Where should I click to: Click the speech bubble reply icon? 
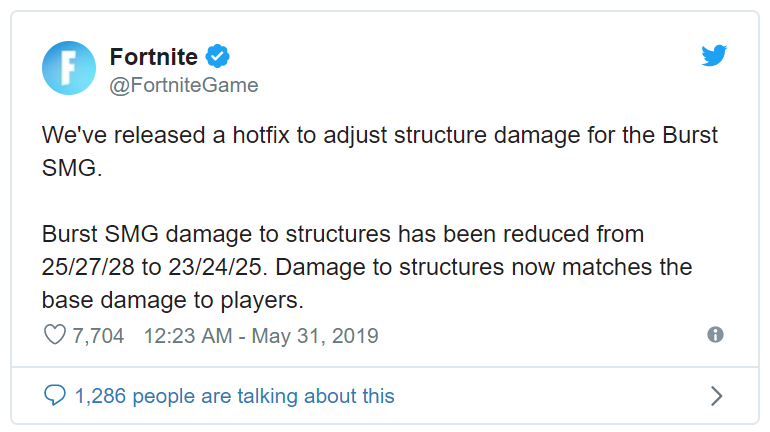[55, 395]
